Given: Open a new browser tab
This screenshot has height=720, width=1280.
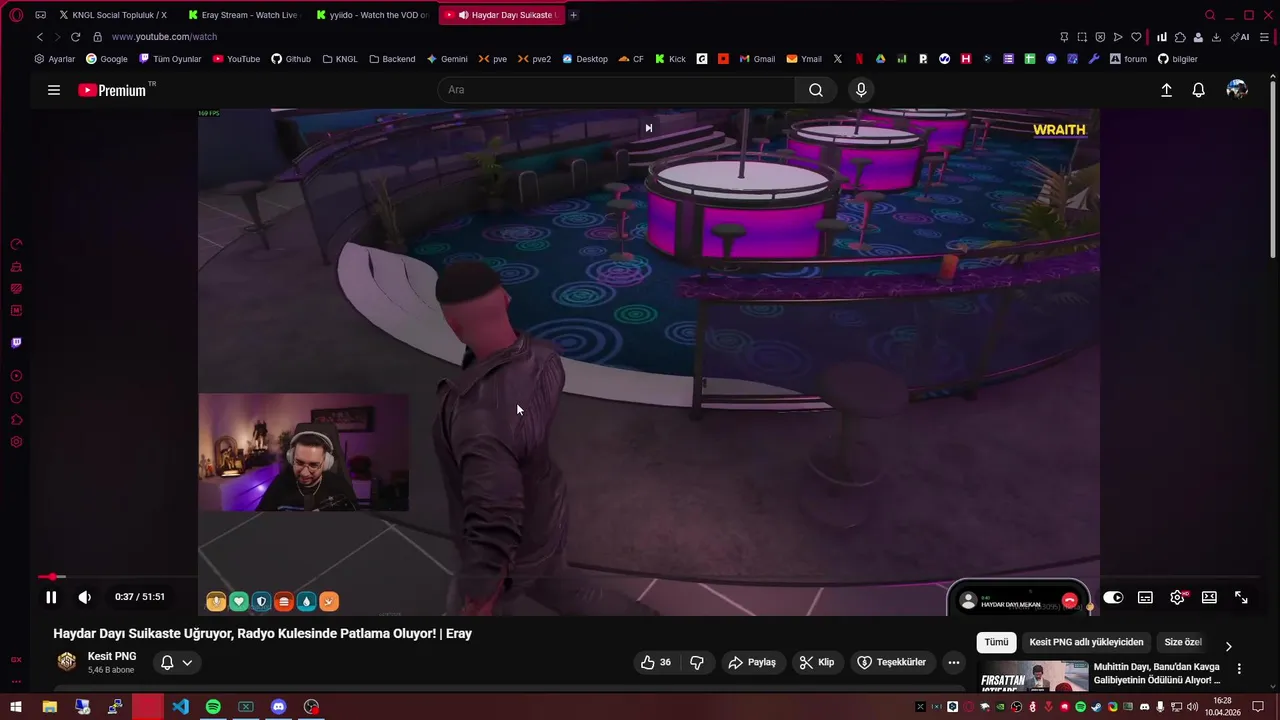Looking at the screenshot, I should tap(573, 15).
